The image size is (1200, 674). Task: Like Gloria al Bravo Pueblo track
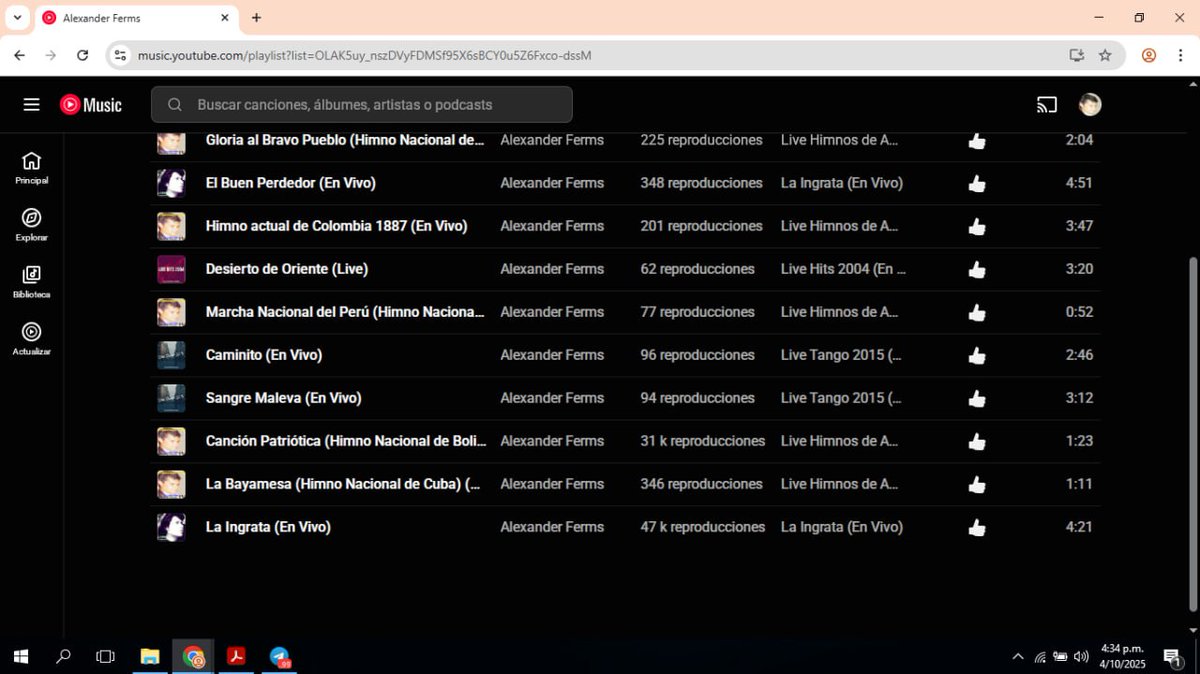click(x=977, y=141)
